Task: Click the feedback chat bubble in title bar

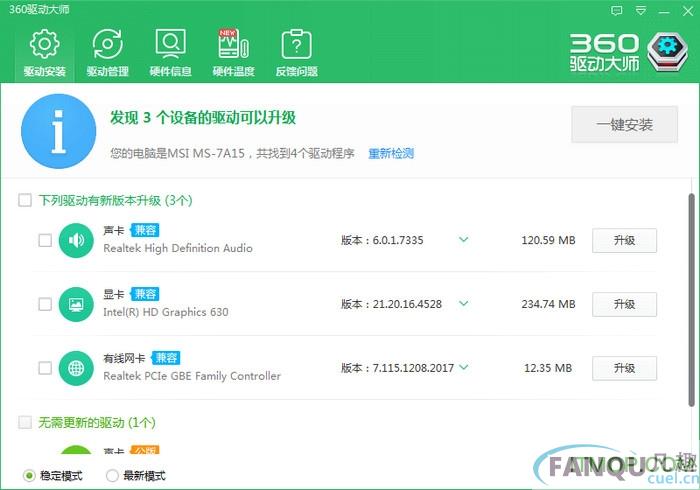Action: coord(615,10)
